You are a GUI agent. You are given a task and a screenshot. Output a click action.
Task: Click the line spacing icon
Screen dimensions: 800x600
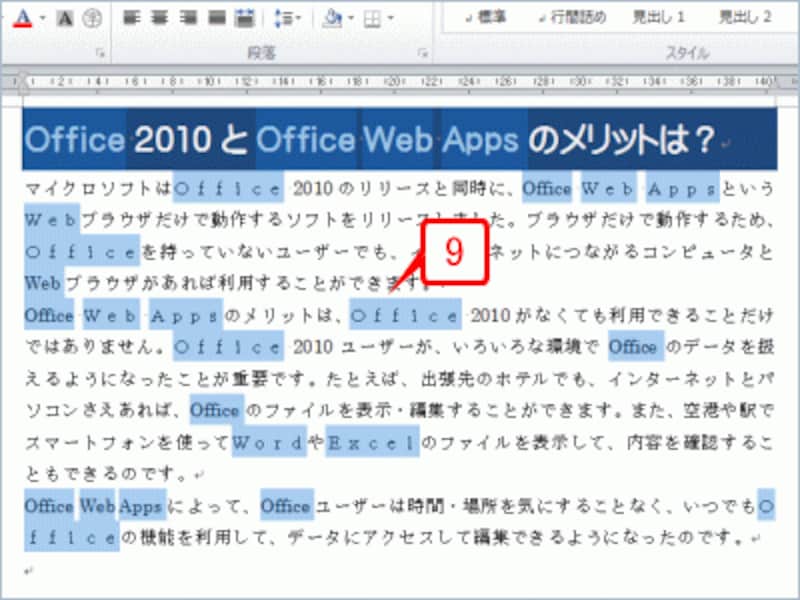coord(284,19)
